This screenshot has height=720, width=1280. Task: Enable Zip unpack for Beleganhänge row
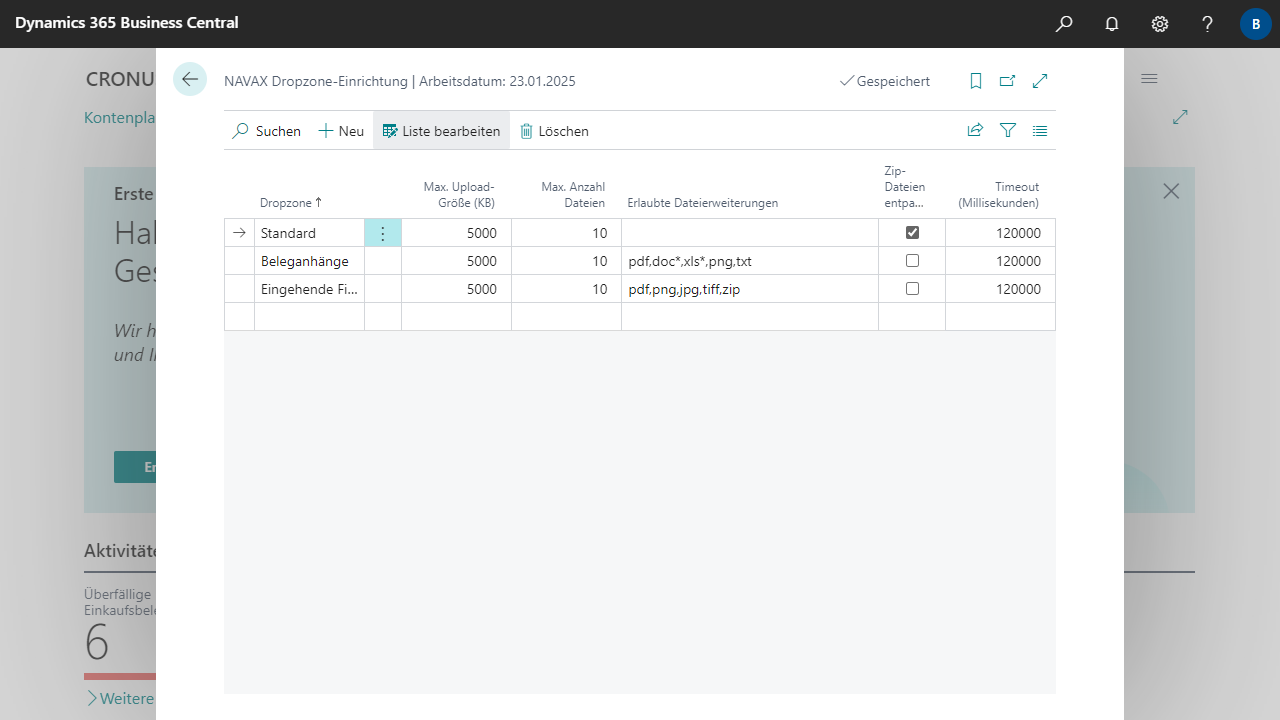[x=912, y=261]
